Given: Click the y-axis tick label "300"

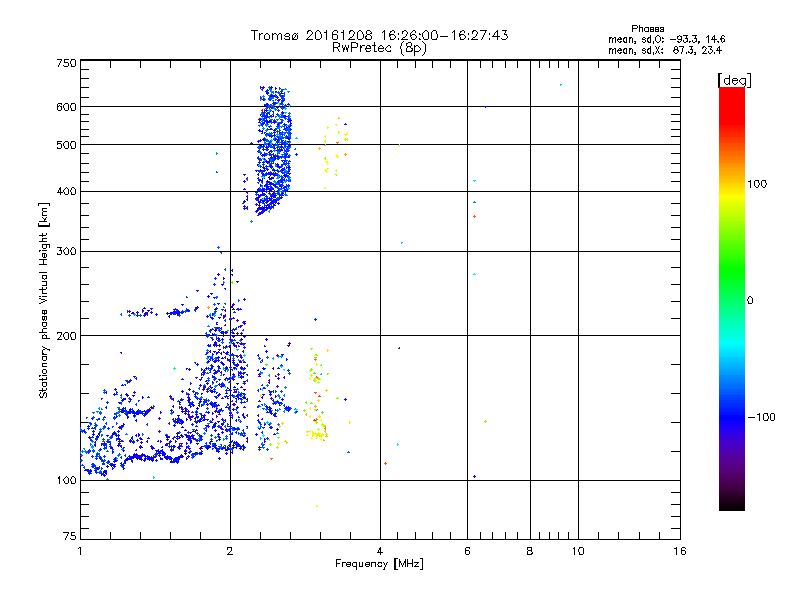Looking at the screenshot, I should pyautogui.click(x=66, y=251).
